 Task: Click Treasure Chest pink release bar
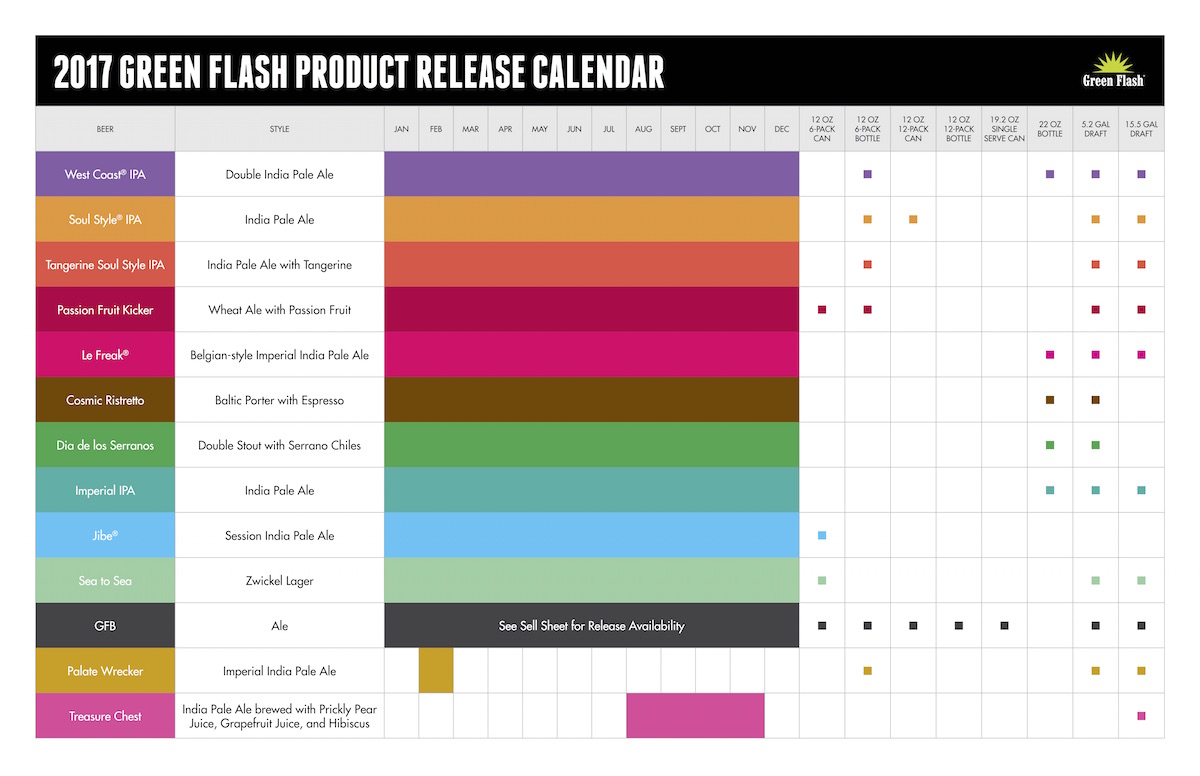point(696,716)
